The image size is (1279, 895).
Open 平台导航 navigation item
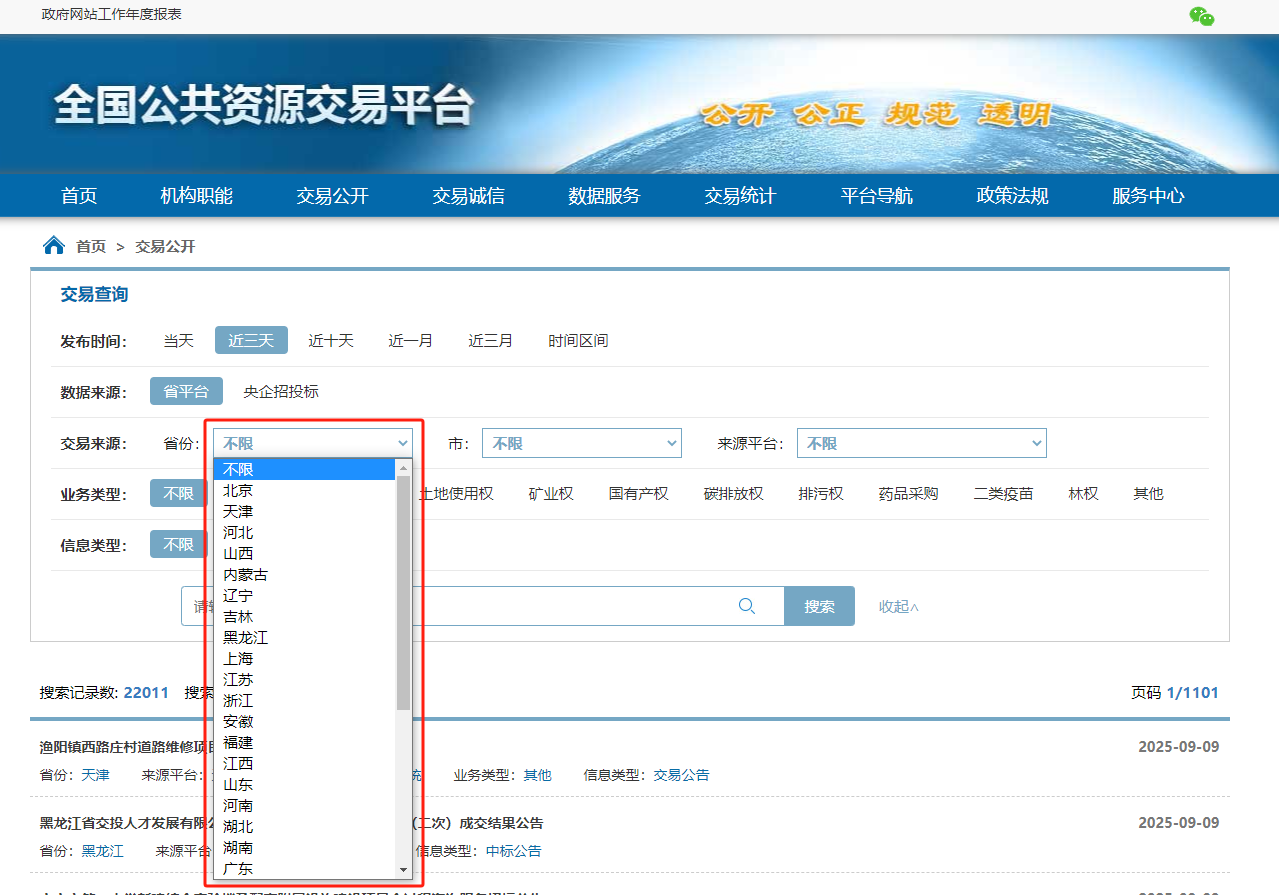(x=877, y=196)
